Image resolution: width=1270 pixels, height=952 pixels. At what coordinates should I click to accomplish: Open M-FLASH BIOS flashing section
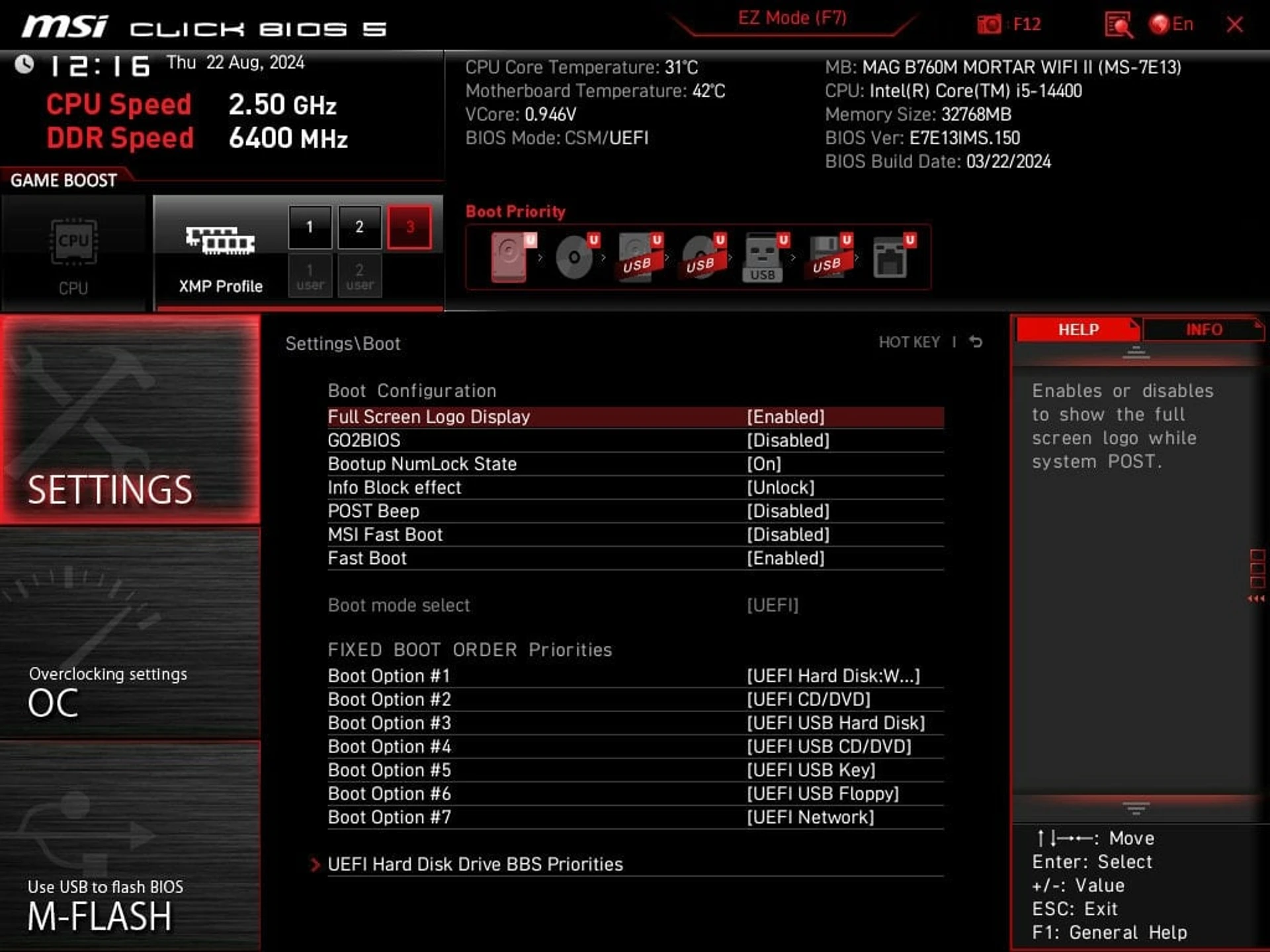click(130, 846)
